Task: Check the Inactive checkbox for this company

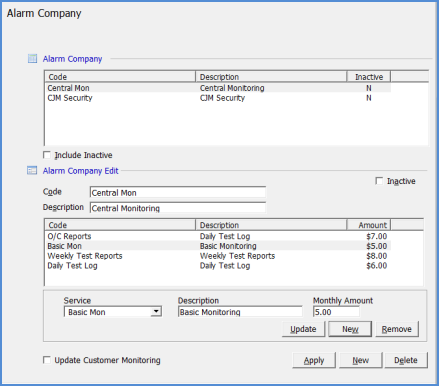Action: pyautogui.click(x=379, y=181)
